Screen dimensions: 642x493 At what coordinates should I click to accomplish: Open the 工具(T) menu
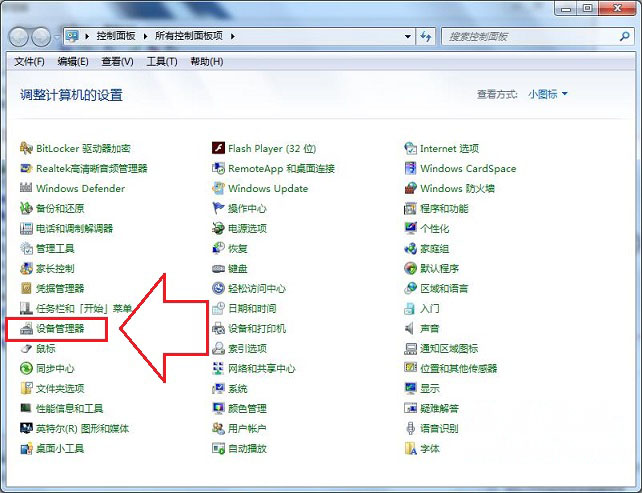(x=162, y=62)
